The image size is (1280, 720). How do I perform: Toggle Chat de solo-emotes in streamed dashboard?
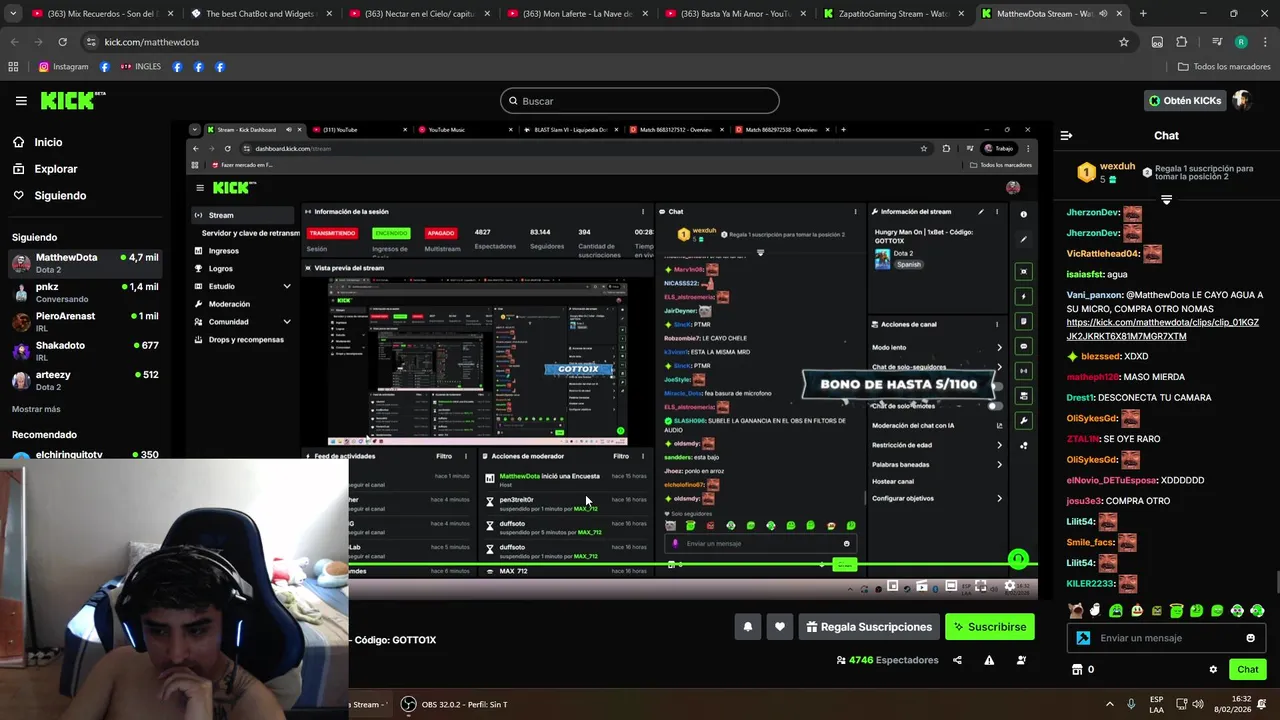click(x=994, y=406)
